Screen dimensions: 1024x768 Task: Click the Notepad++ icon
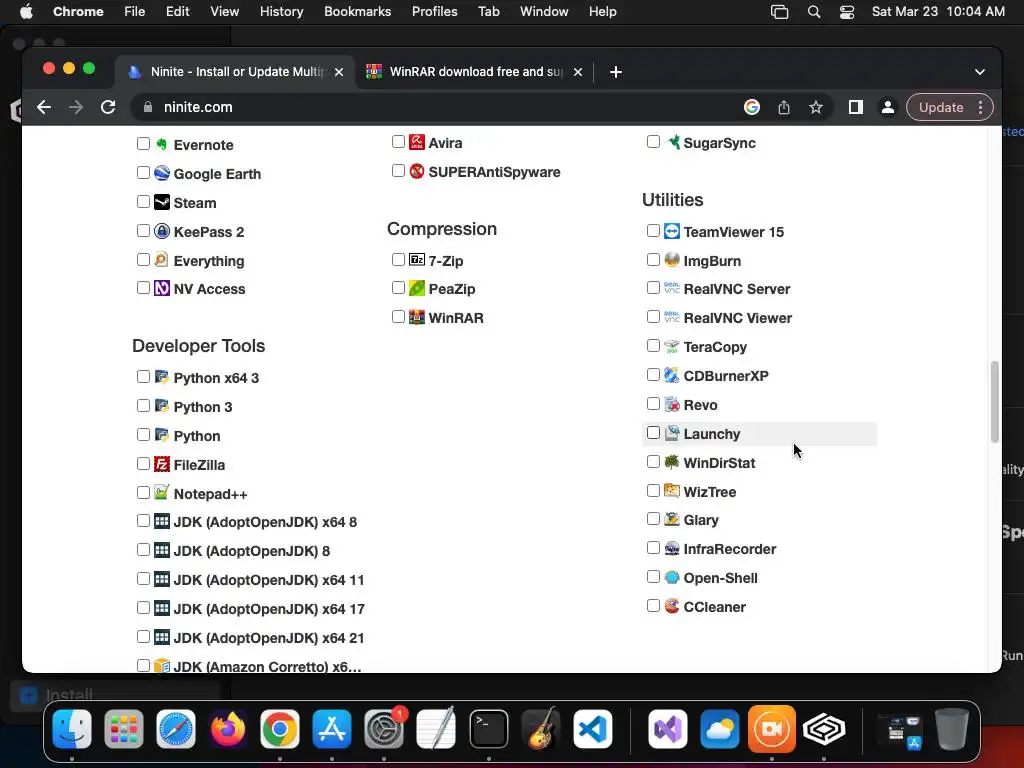[161, 493]
